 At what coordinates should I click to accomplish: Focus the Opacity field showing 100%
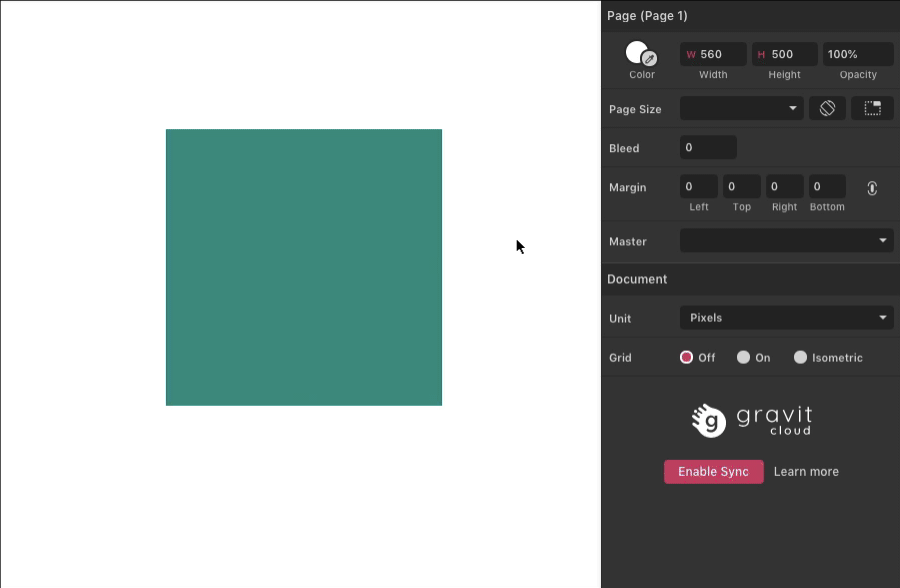click(857, 54)
